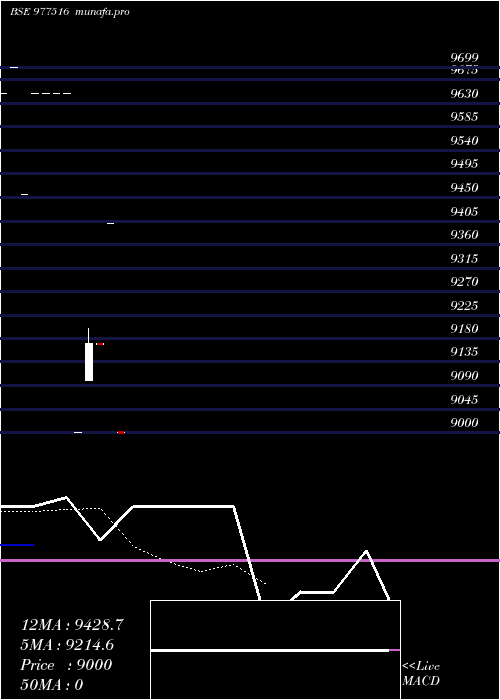Click the 9225 price axis label

[464, 306]
